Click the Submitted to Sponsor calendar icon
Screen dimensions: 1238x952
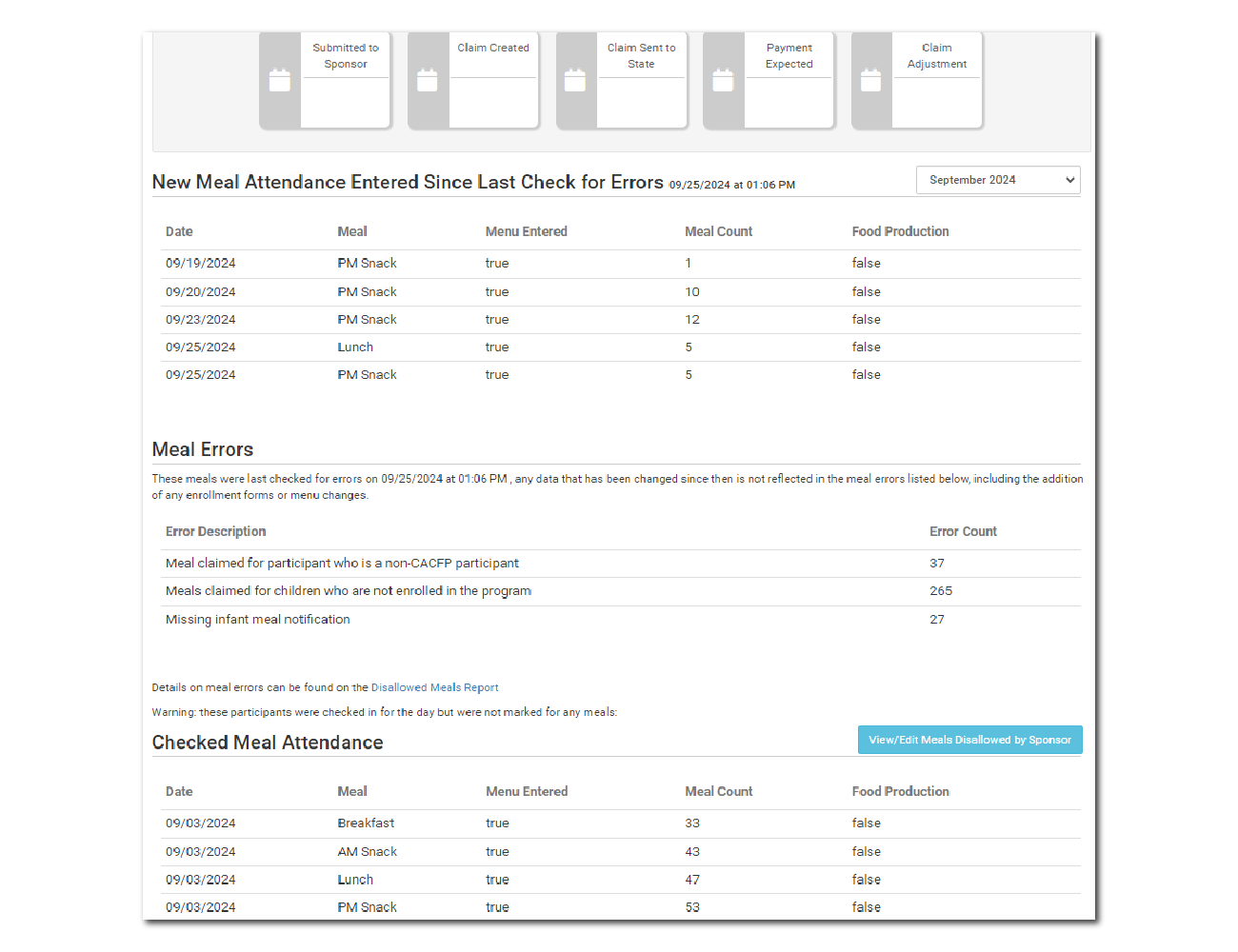coord(280,81)
